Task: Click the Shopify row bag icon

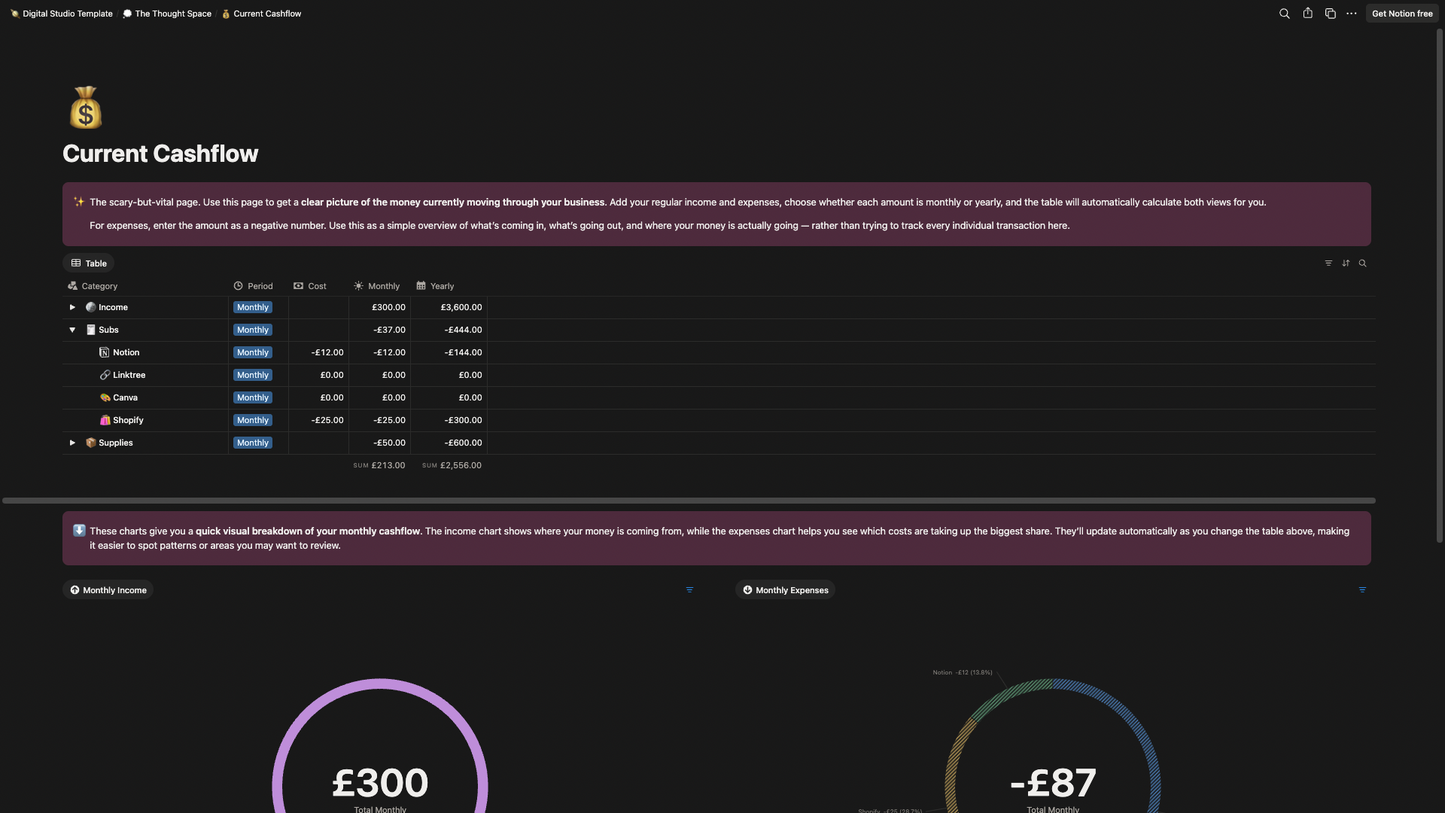Action: pos(104,420)
